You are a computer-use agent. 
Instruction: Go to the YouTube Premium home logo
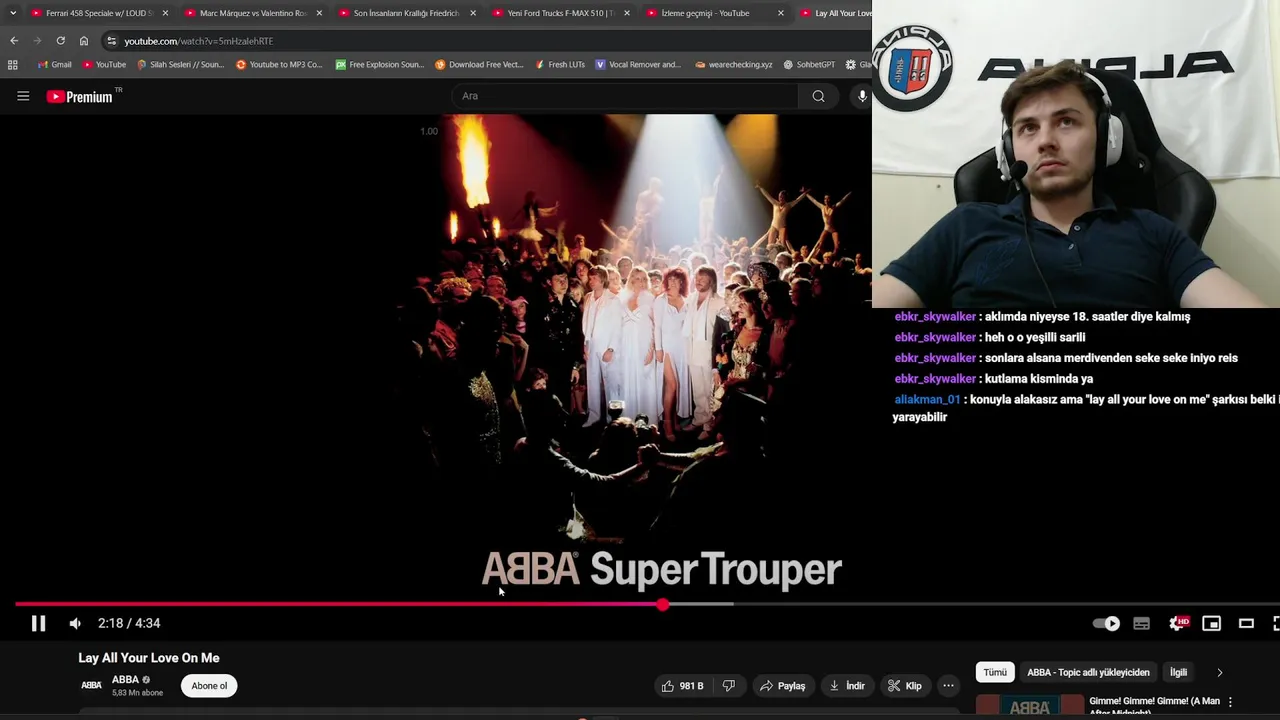80,97
